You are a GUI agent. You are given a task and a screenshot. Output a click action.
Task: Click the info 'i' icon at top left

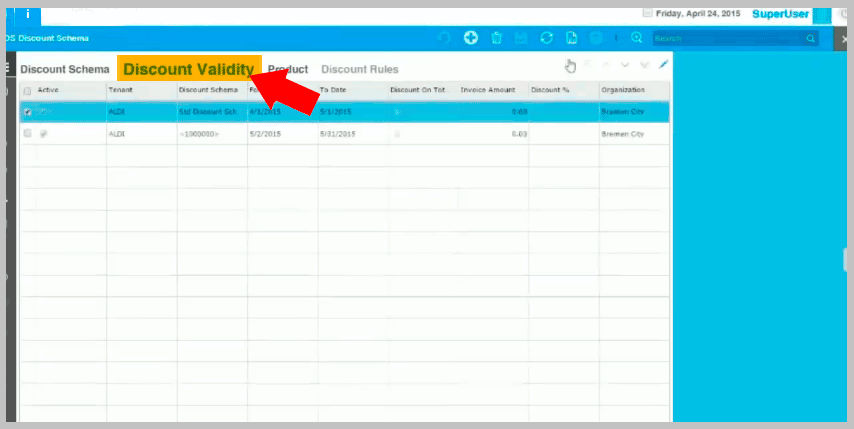27,15
